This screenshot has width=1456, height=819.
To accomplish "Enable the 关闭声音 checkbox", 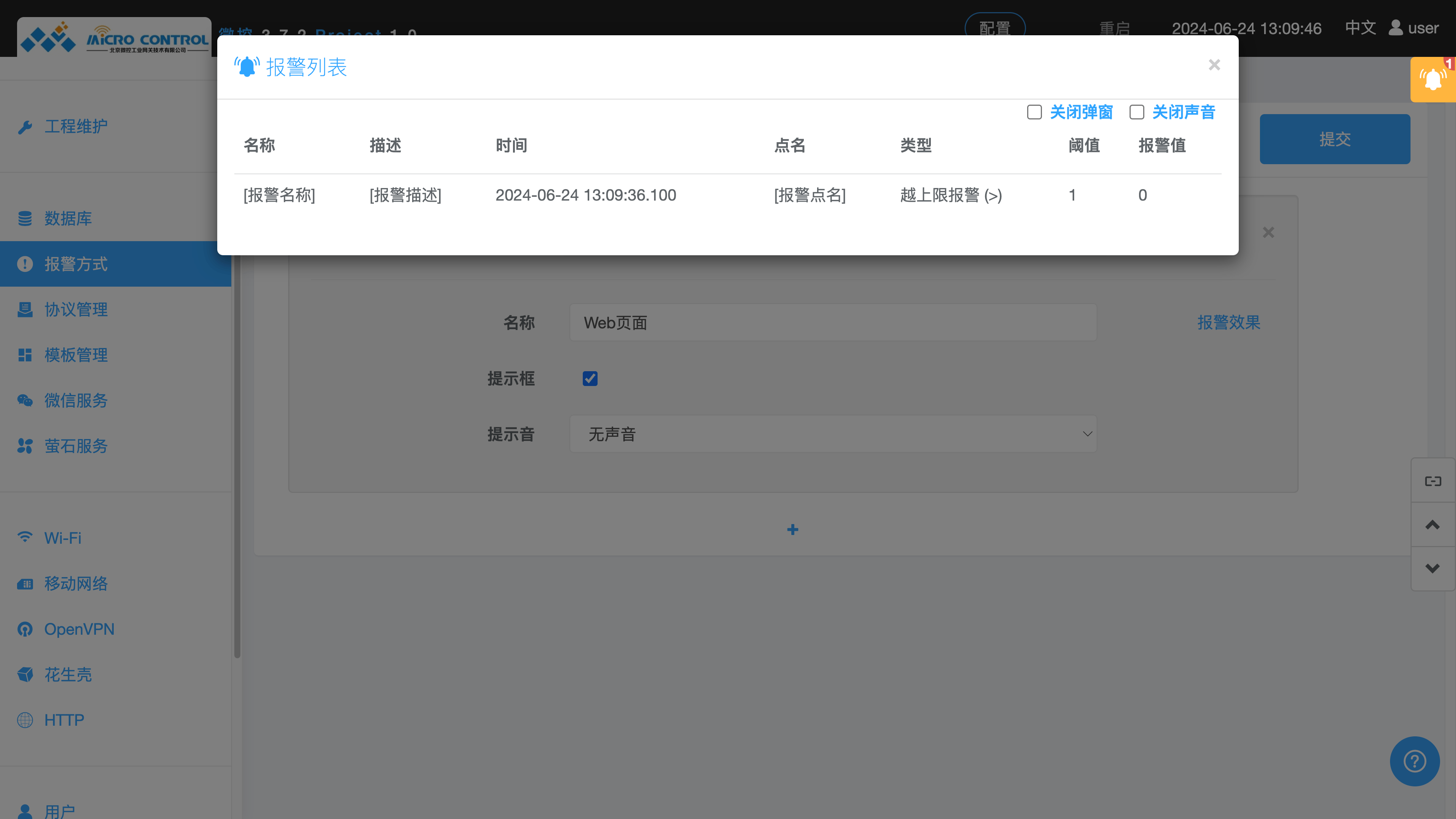I will pyautogui.click(x=1136, y=113).
